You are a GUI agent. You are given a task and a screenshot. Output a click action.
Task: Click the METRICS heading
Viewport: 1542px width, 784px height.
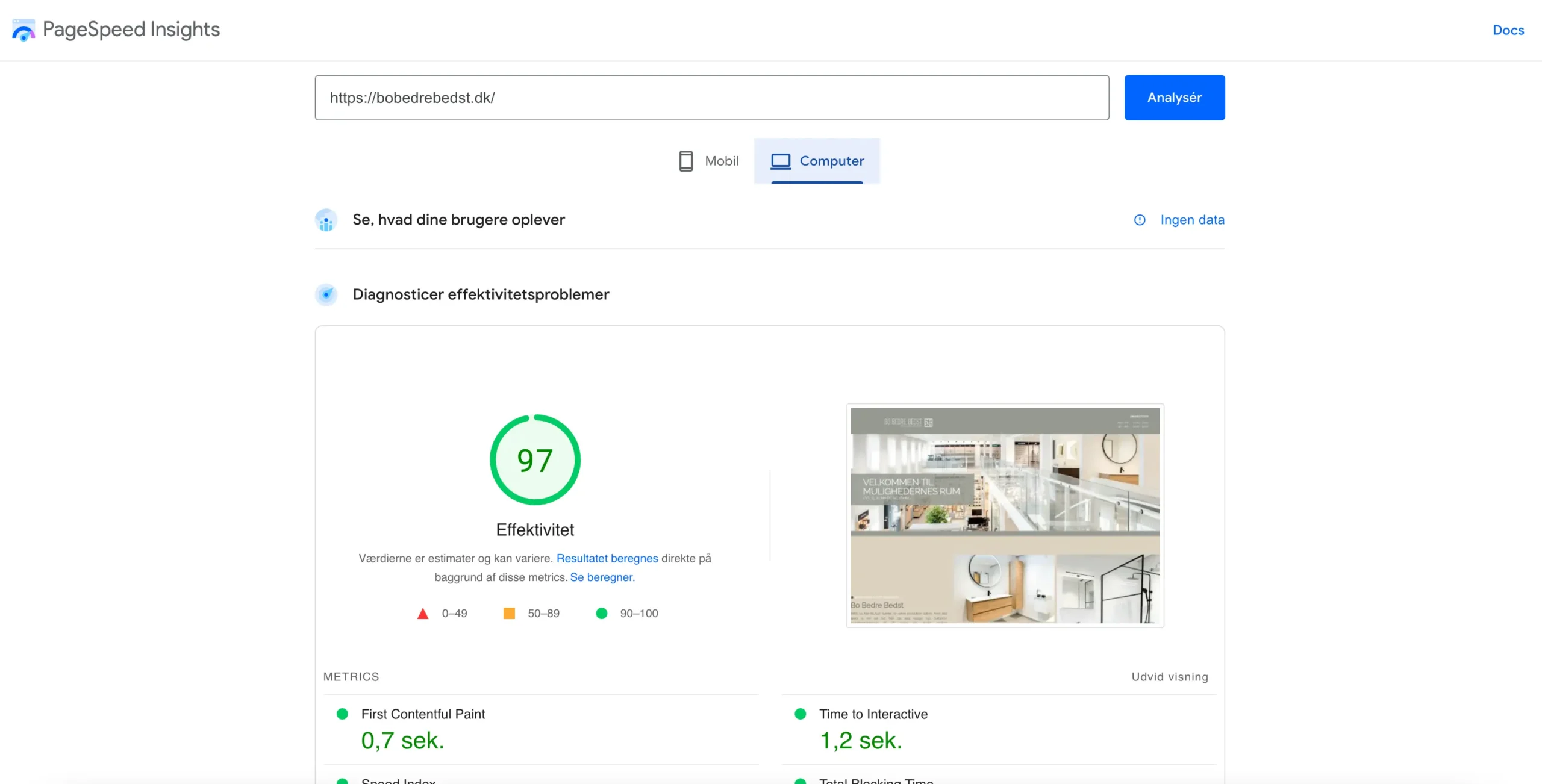tap(351, 677)
